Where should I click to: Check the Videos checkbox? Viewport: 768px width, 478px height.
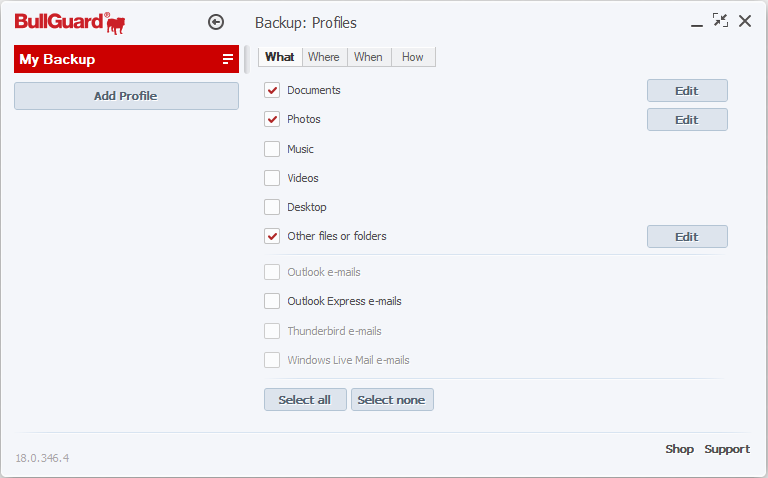(x=272, y=178)
